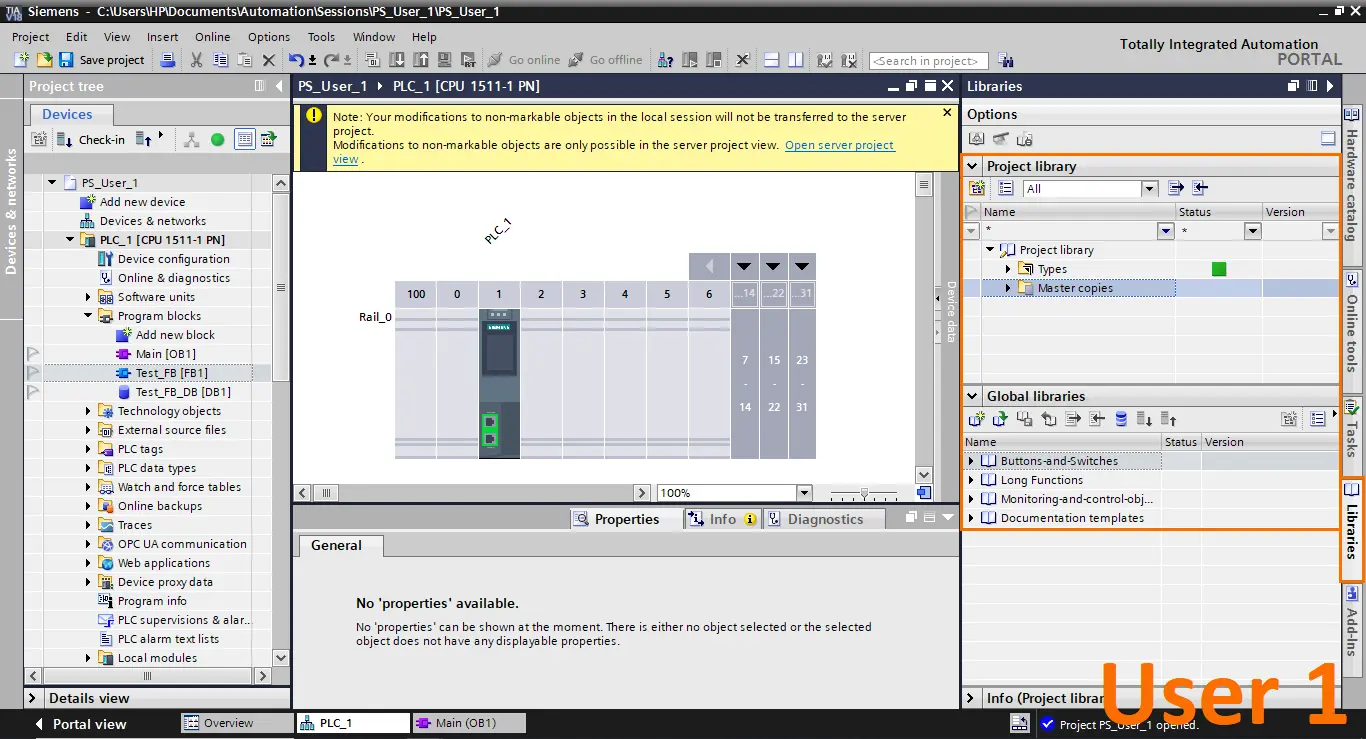Expand the Buttons-and-Switches global library
1366x739 pixels.
pyautogui.click(x=971, y=461)
